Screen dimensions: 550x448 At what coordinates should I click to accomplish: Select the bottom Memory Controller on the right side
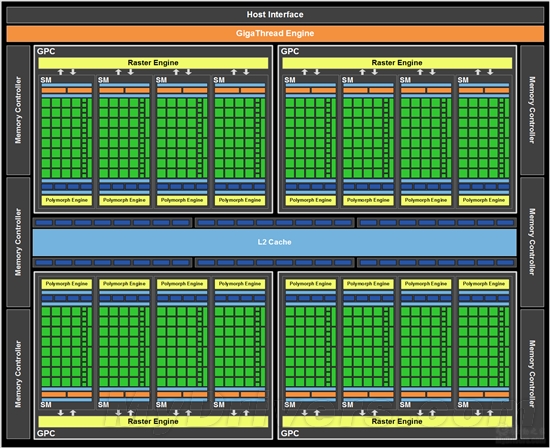532,374
